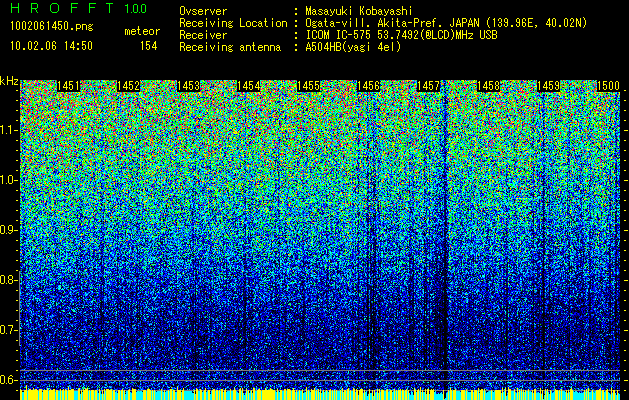
Task: Click the yellow and cyan signal level strip
Action: tap(320, 394)
